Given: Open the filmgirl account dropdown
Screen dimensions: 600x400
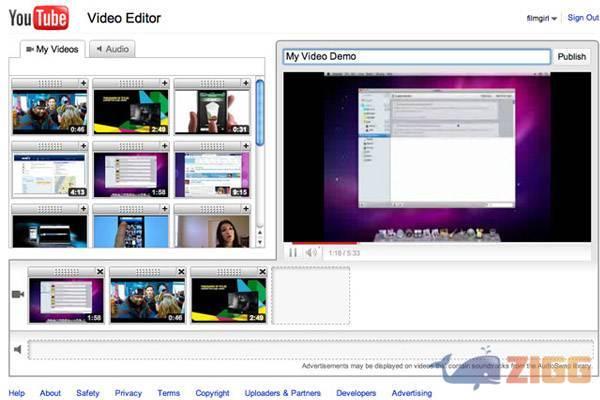Looking at the screenshot, I should tap(541, 18).
